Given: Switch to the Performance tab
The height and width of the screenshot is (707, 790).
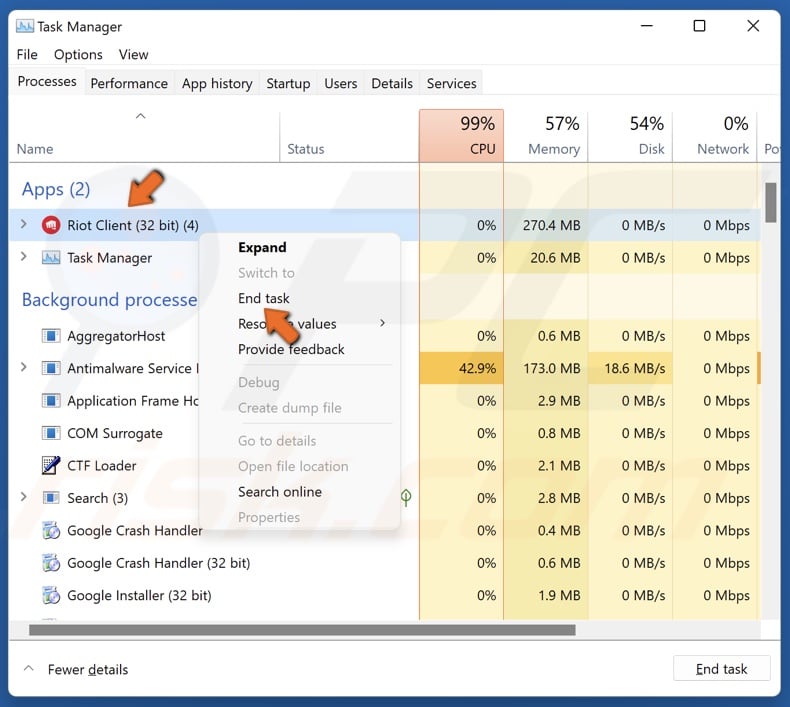Looking at the screenshot, I should (x=129, y=83).
